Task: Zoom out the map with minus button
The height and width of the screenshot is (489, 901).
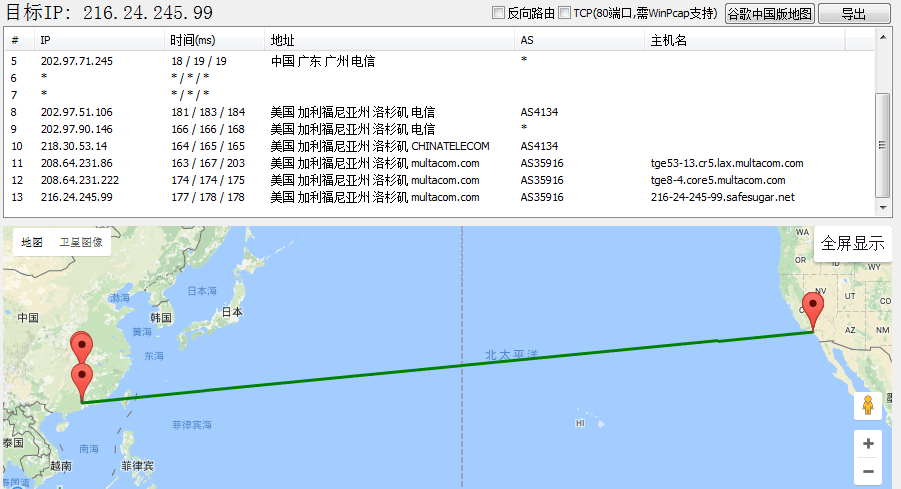Action: (867, 471)
